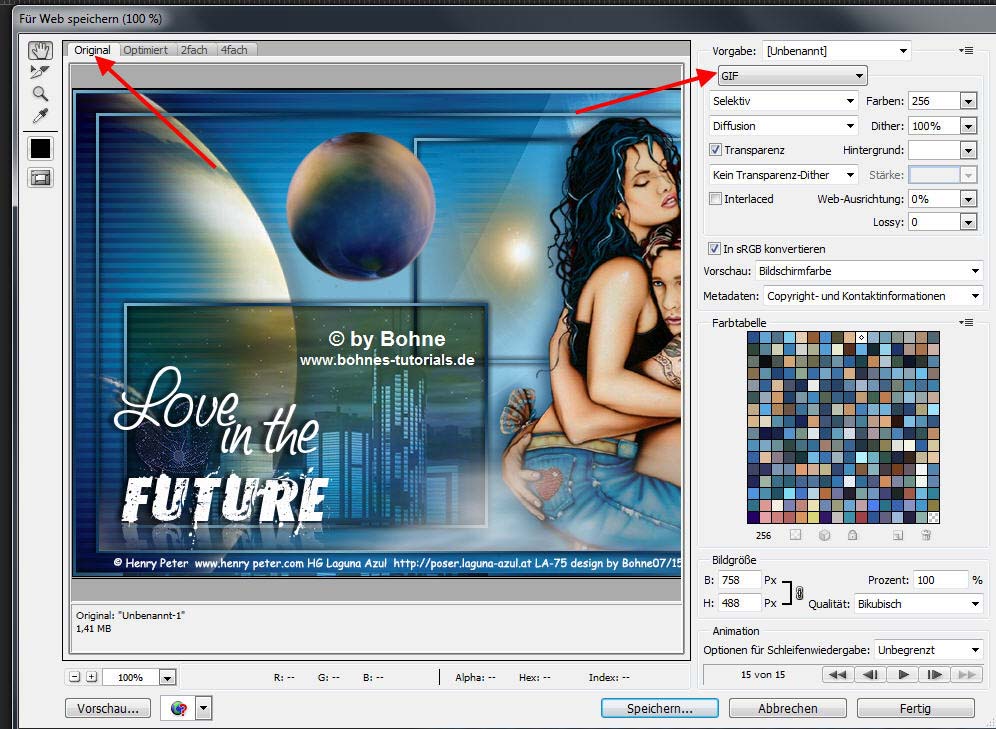Disable the Transparenz checkbox
The image size is (996, 729).
coord(715,150)
